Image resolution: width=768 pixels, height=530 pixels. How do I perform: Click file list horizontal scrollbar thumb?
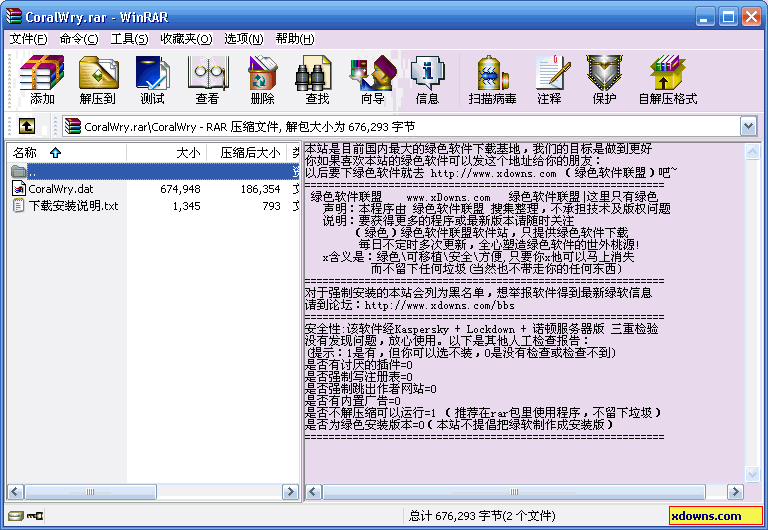tap(90, 492)
